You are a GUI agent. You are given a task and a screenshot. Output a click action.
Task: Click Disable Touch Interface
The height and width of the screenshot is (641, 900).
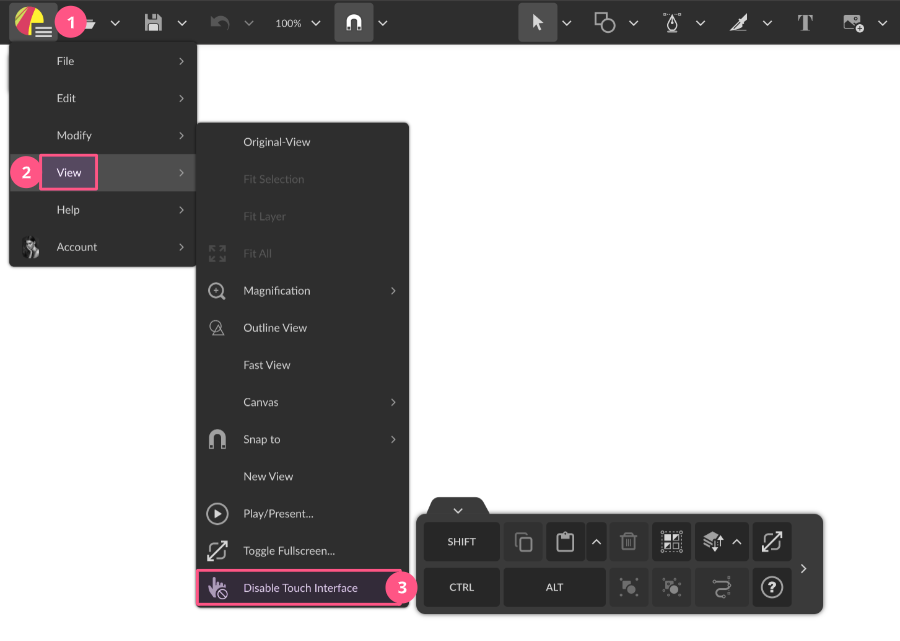tap(300, 588)
